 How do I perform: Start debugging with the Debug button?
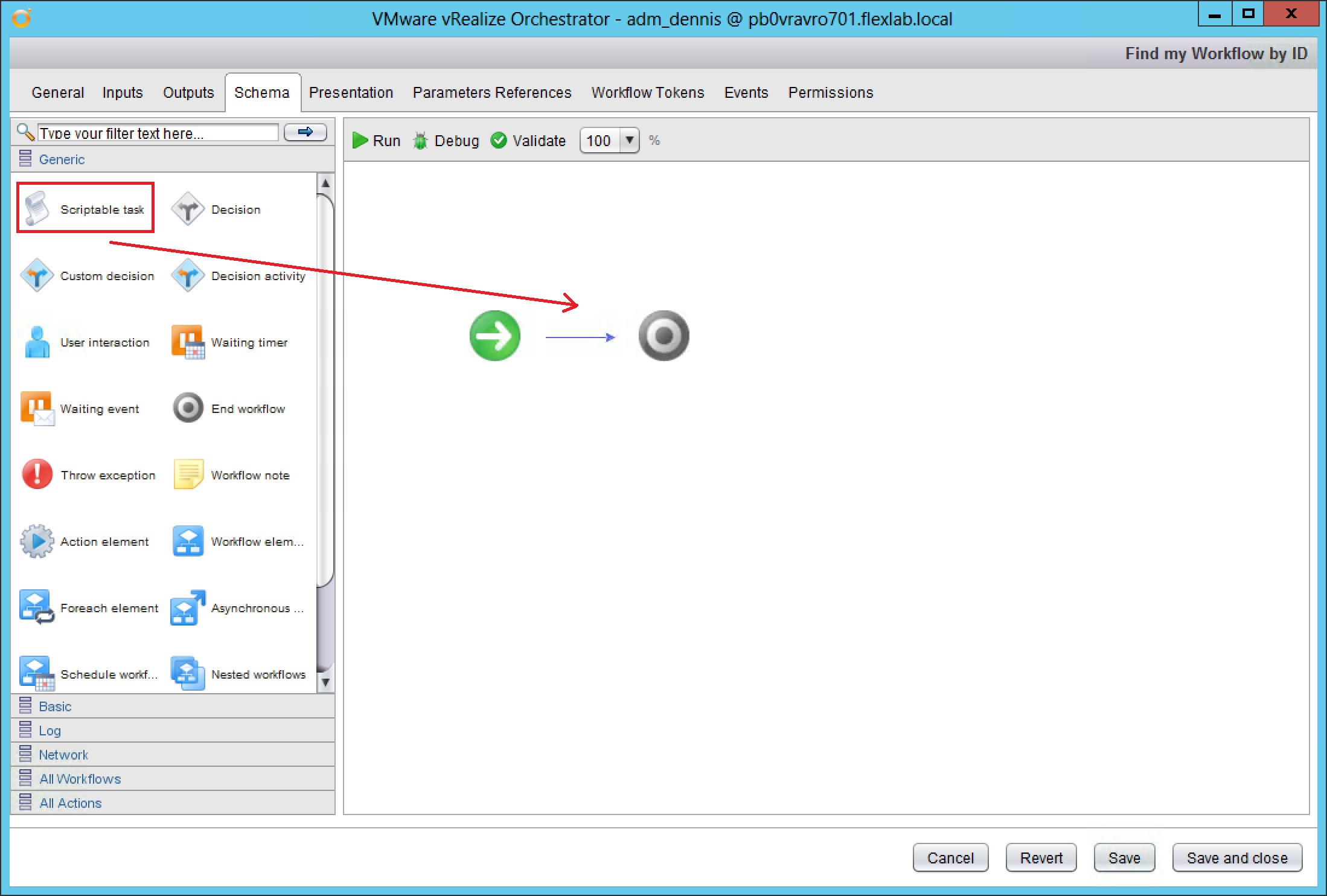(446, 141)
